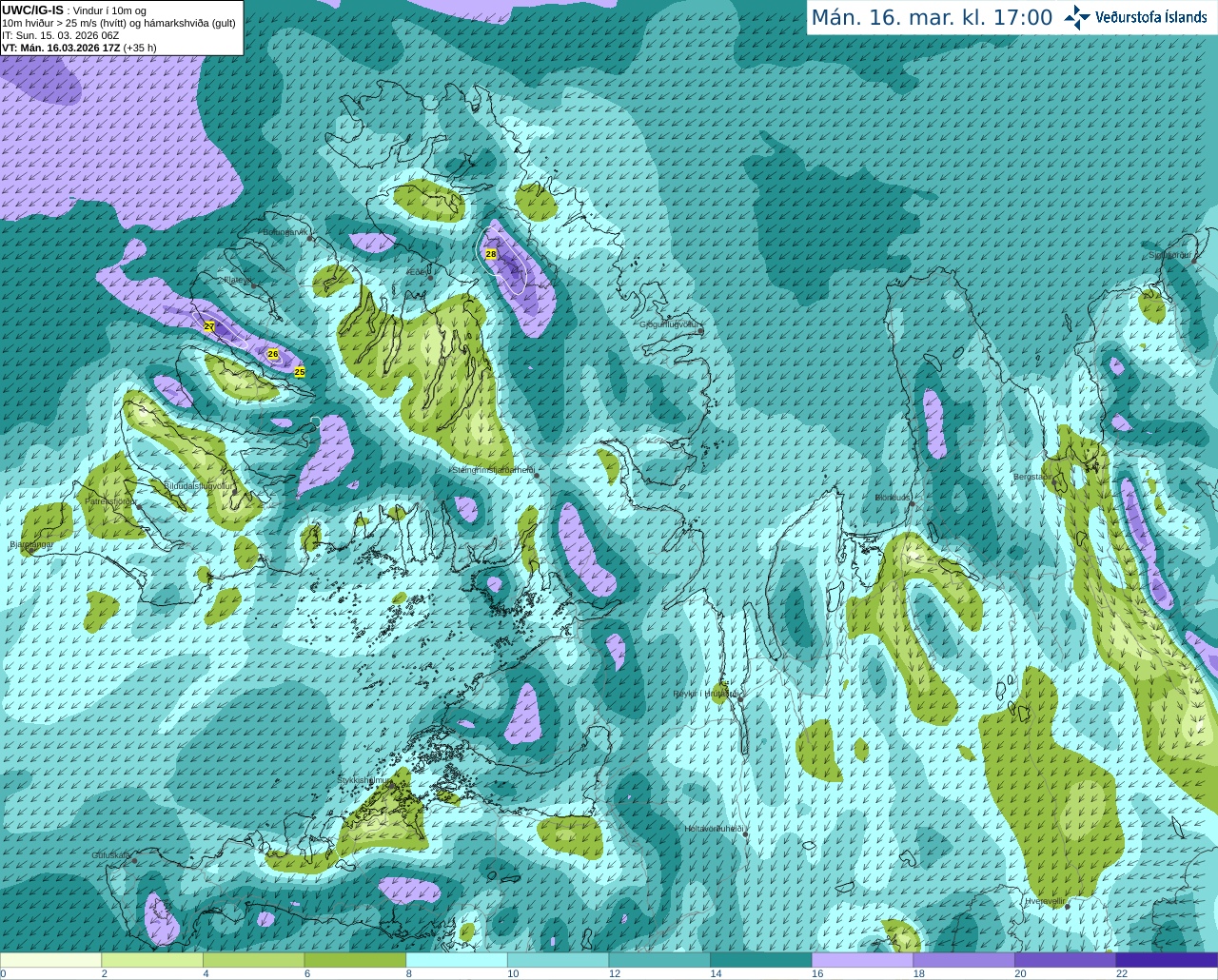Viewport: 1218px width, 980px height.
Task: Click the legend value 22
Action: point(1122,973)
